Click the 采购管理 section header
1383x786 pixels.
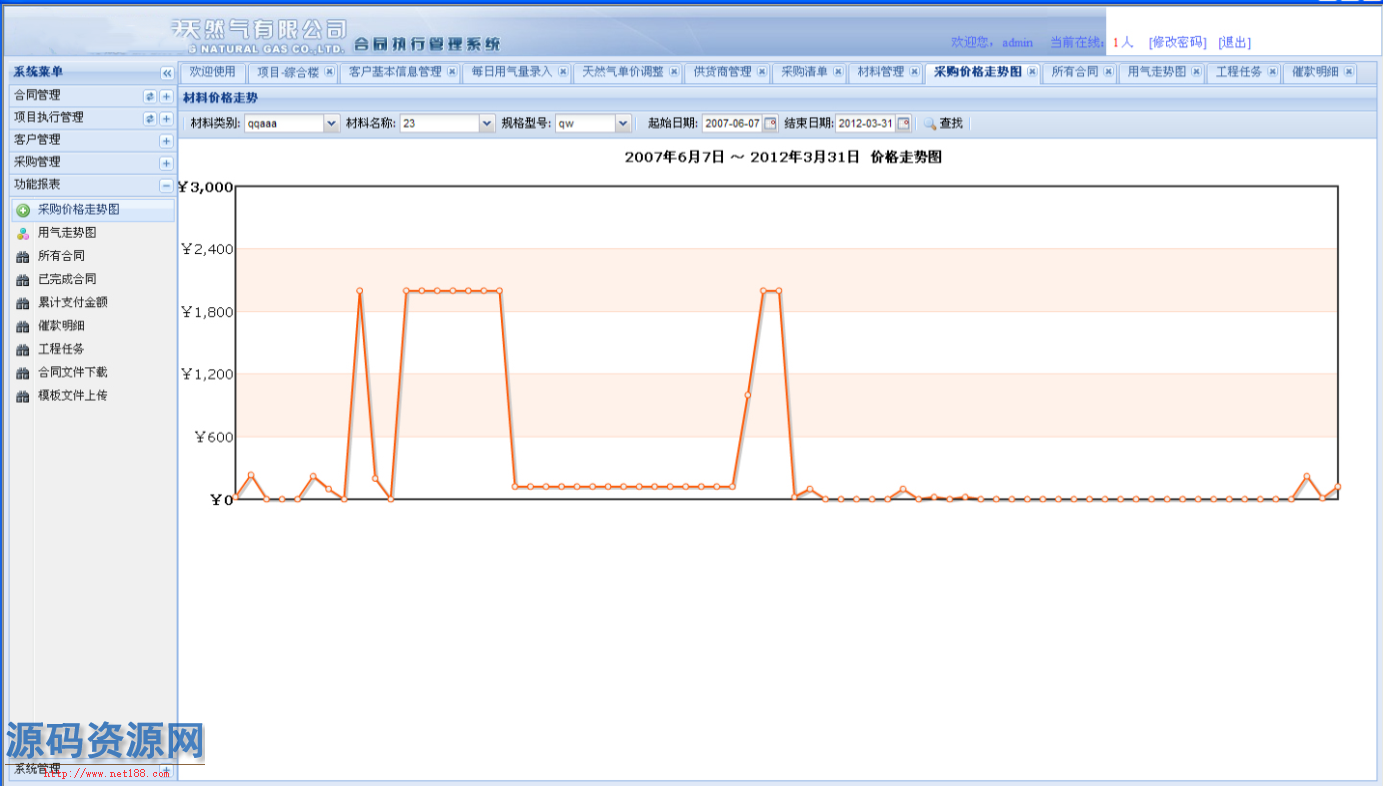point(92,163)
